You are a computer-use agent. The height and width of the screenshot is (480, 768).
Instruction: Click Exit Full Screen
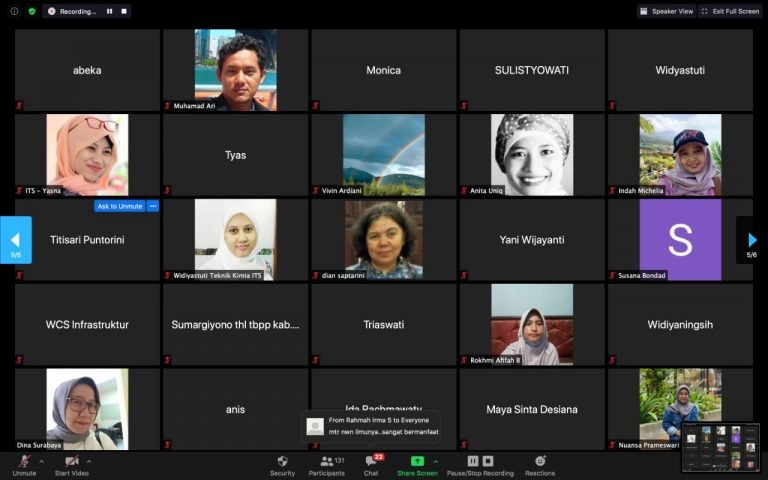pyautogui.click(x=730, y=11)
